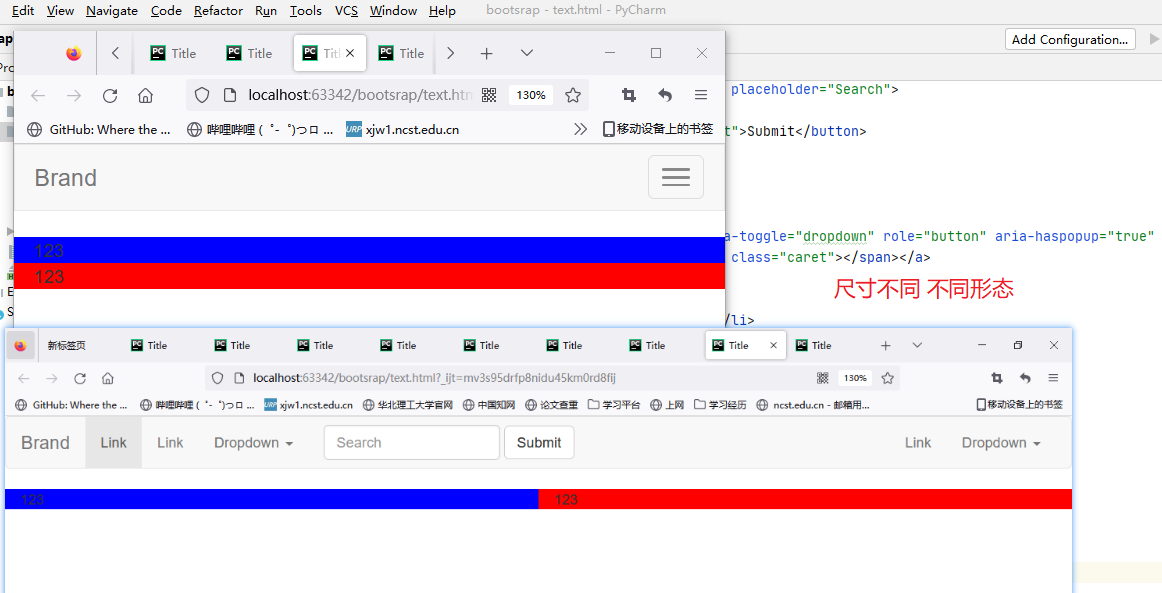Open the Help menu in PyCharm
Screen dimensions: 1162x593
tap(442, 10)
